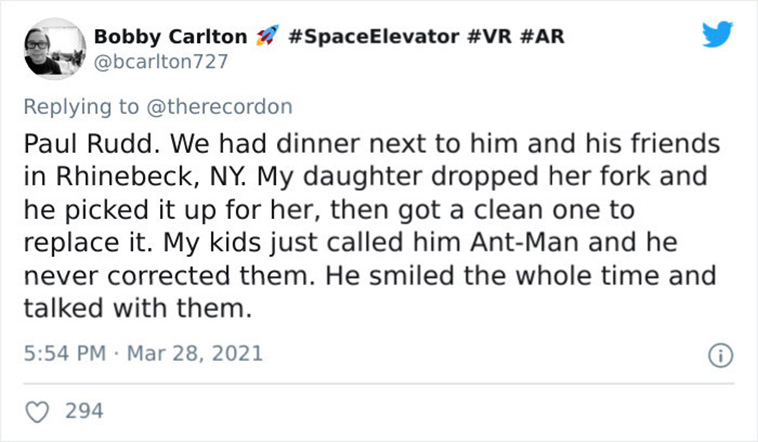The height and width of the screenshot is (442, 758).
Task: Click the #AR hashtag
Action: click(542, 36)
